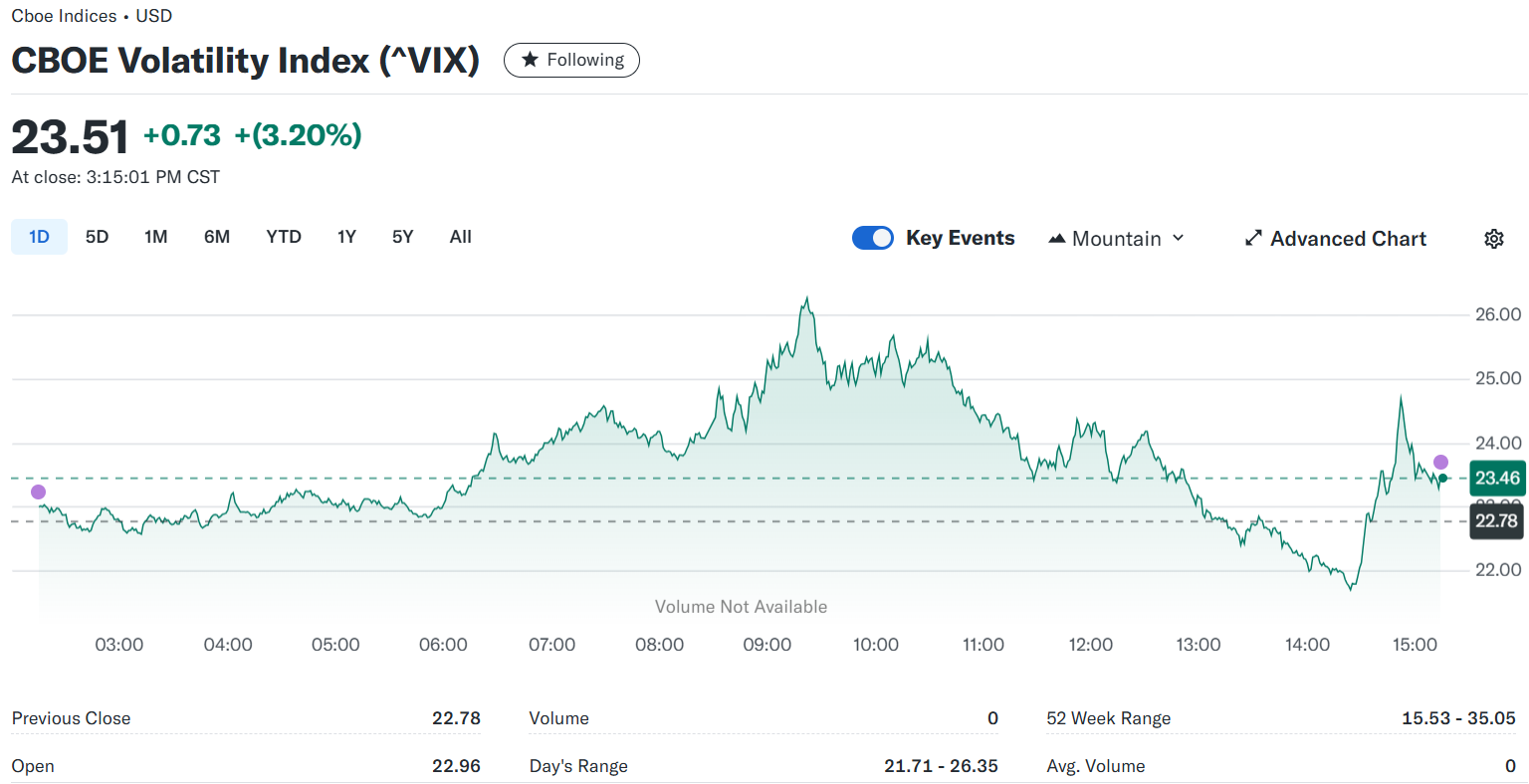
Task: Click the dark 22.78 previous close label
Action: 1496,520
